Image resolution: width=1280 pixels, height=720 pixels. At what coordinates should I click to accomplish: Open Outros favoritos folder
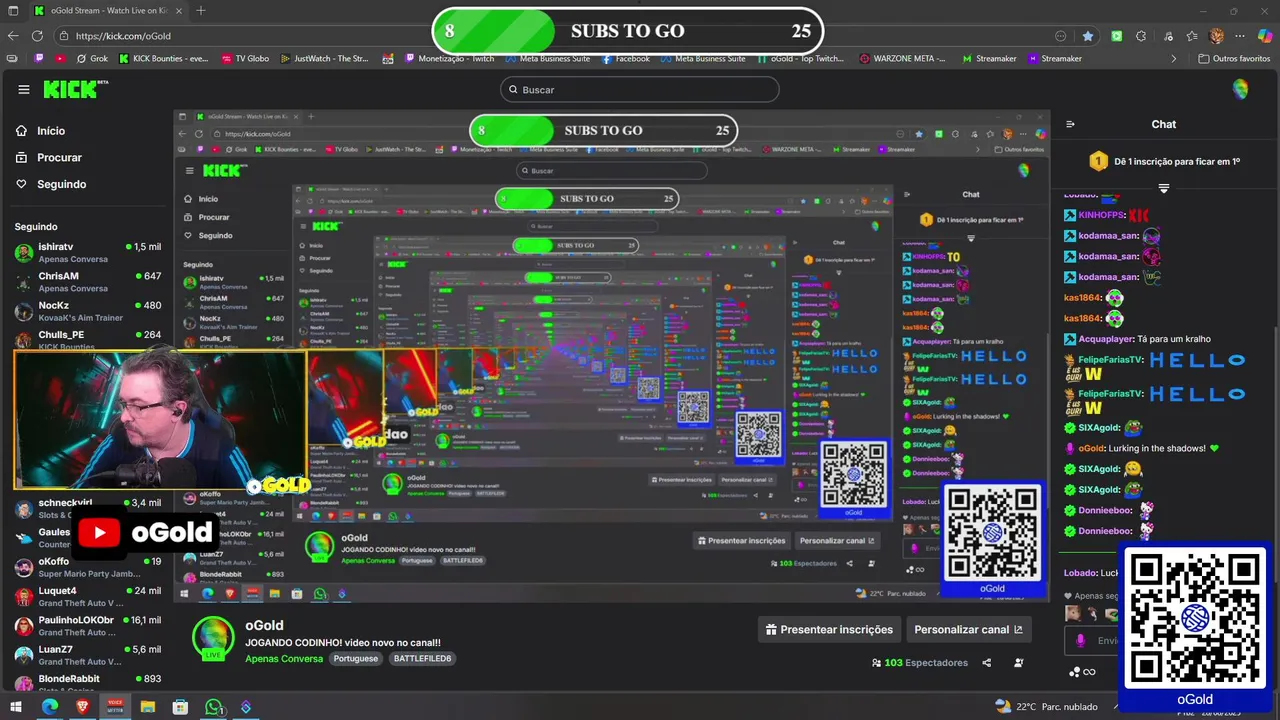pyautogui.click(x=1234, y=58)
